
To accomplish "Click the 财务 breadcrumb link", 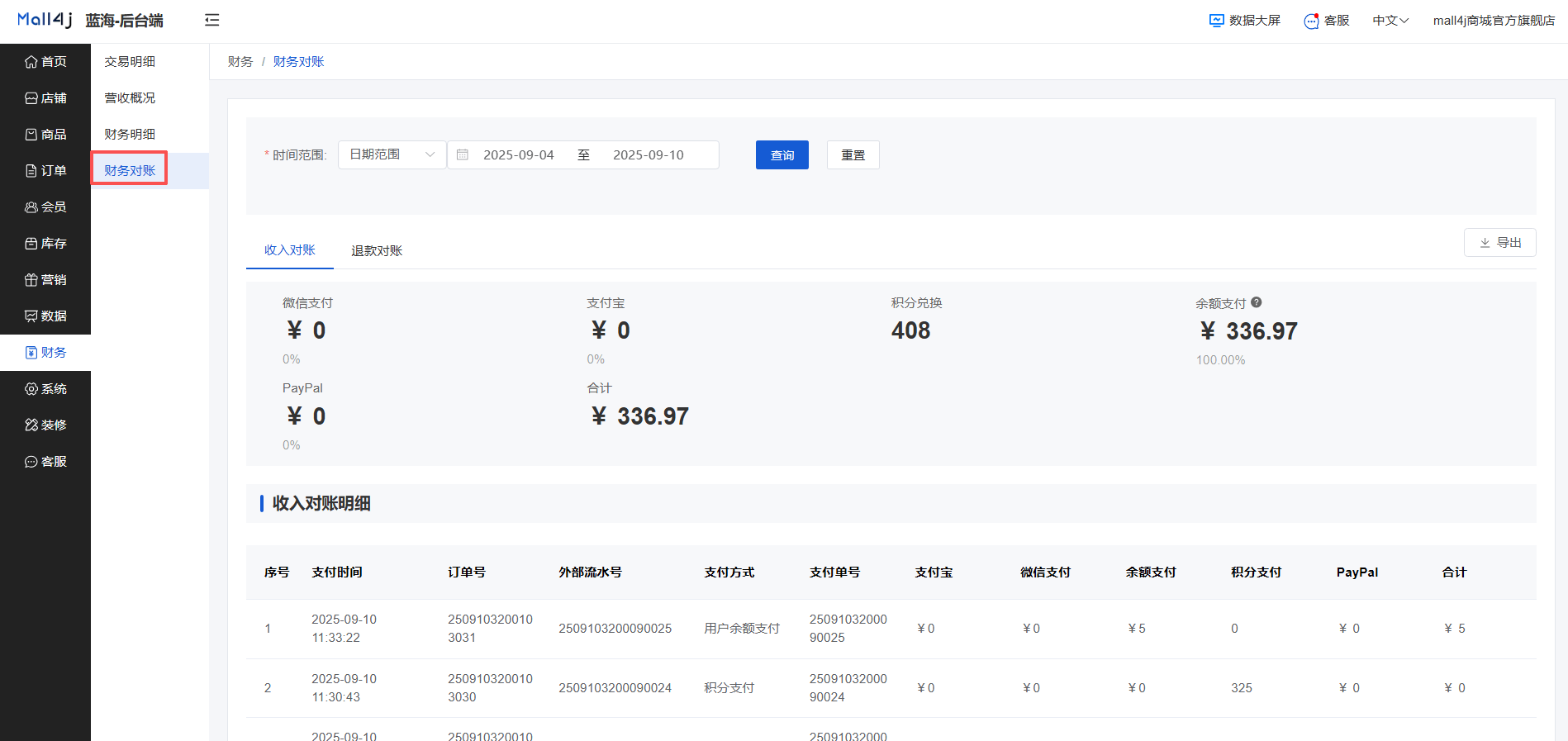I will [240, 62].
